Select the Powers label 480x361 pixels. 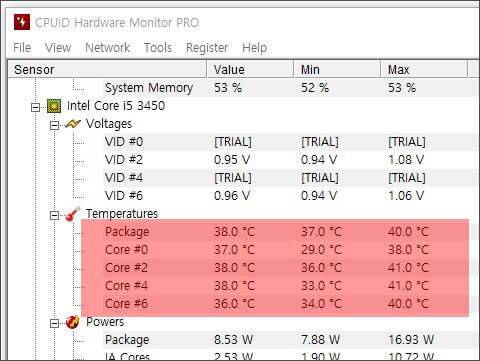tap(105, 322)
